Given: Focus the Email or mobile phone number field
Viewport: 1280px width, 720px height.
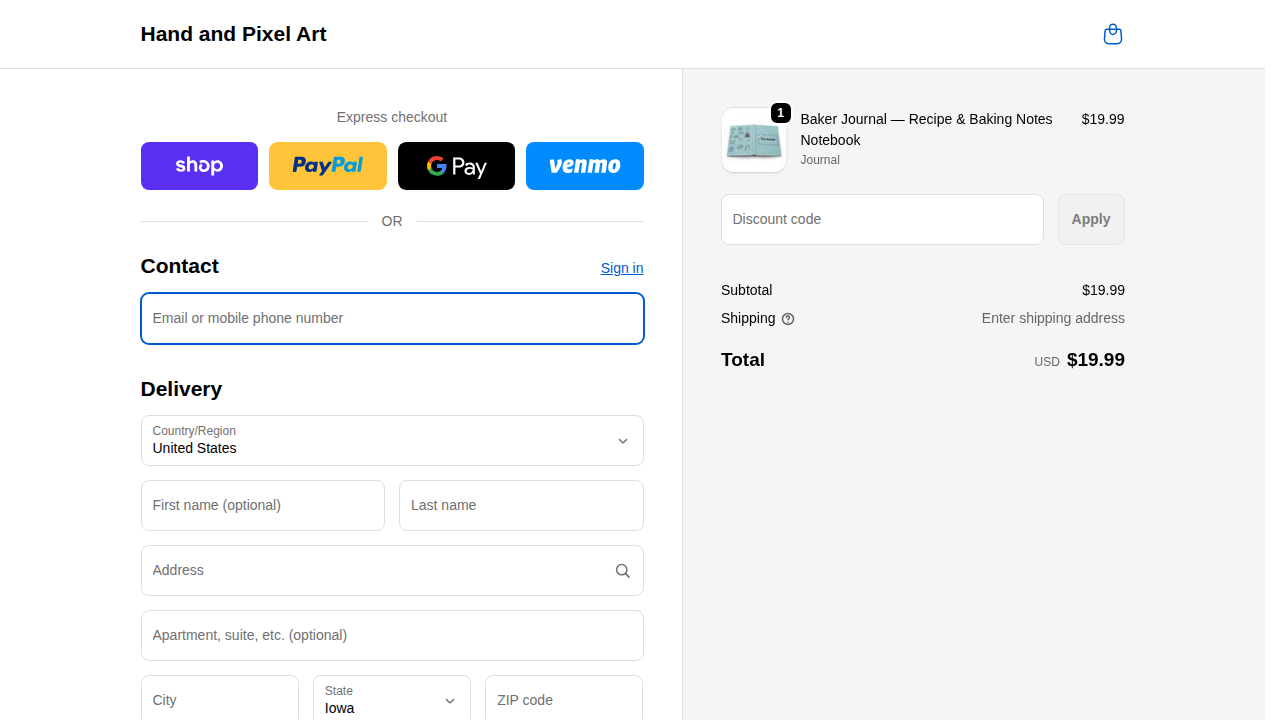Looking at the screenshot, I should click(392, 318).
